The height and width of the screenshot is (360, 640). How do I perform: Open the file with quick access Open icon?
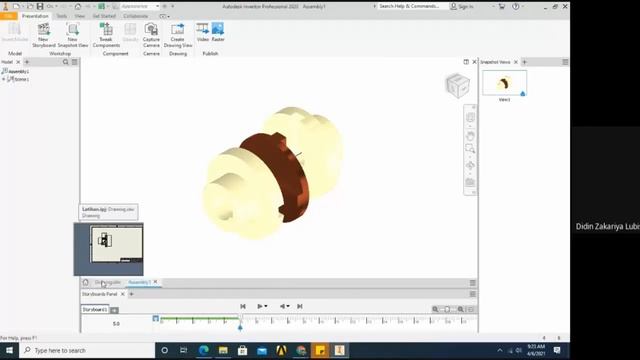coord(30,6)
